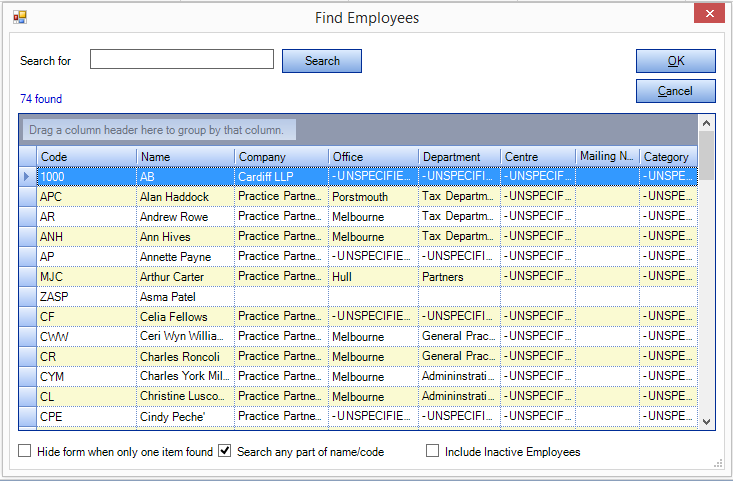
Task: Click the current row indicator arrow
Action: pyautogui.click(x=27, y=177)
